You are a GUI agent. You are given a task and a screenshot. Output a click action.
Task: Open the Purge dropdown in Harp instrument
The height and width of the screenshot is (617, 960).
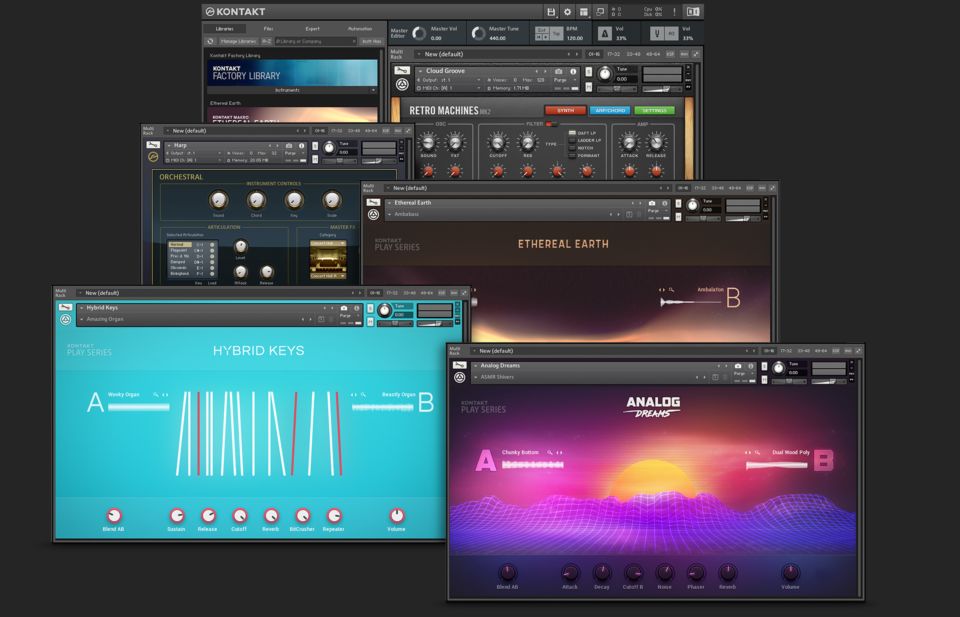pyautogui.click(x=290, y=153)
